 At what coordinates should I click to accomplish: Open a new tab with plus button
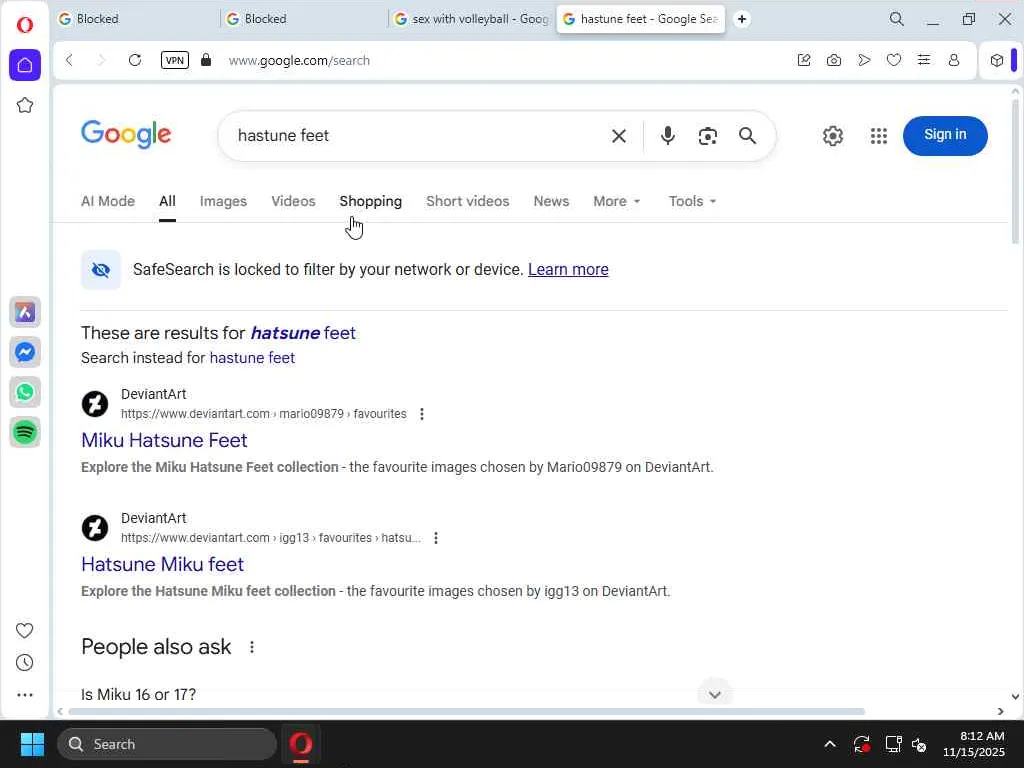[742, 19]
